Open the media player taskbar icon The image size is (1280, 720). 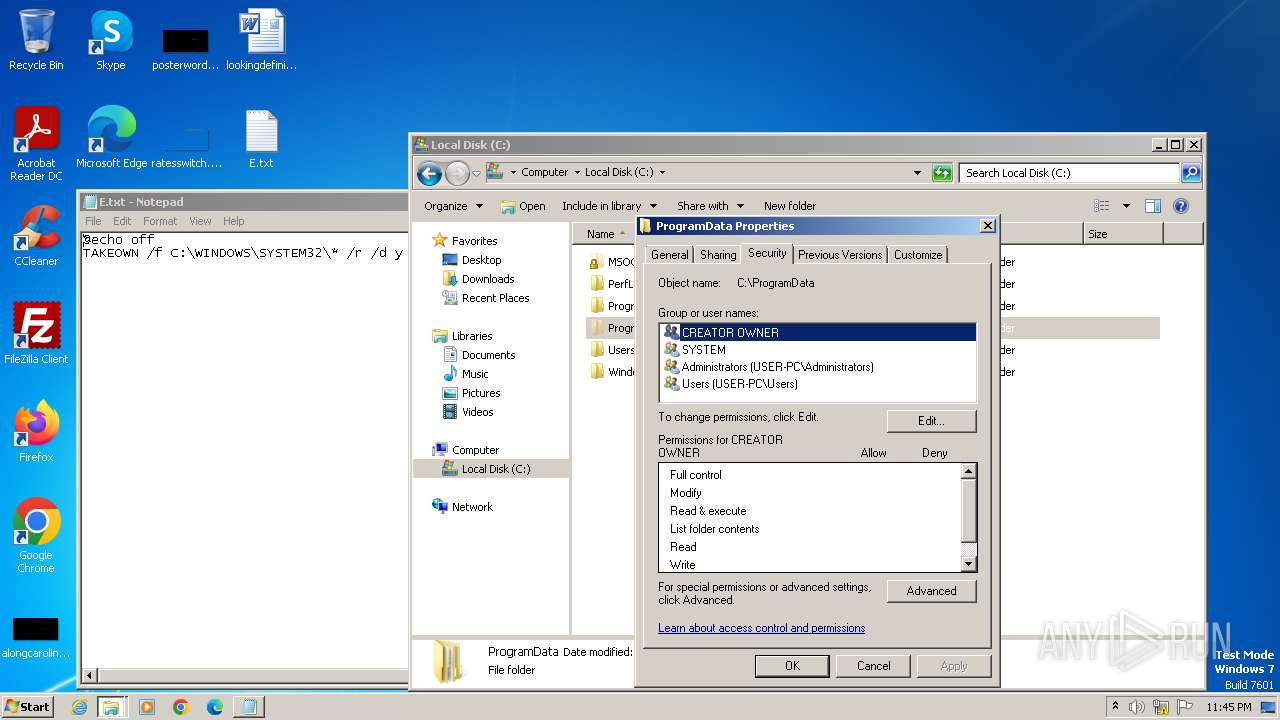point(147,707)
